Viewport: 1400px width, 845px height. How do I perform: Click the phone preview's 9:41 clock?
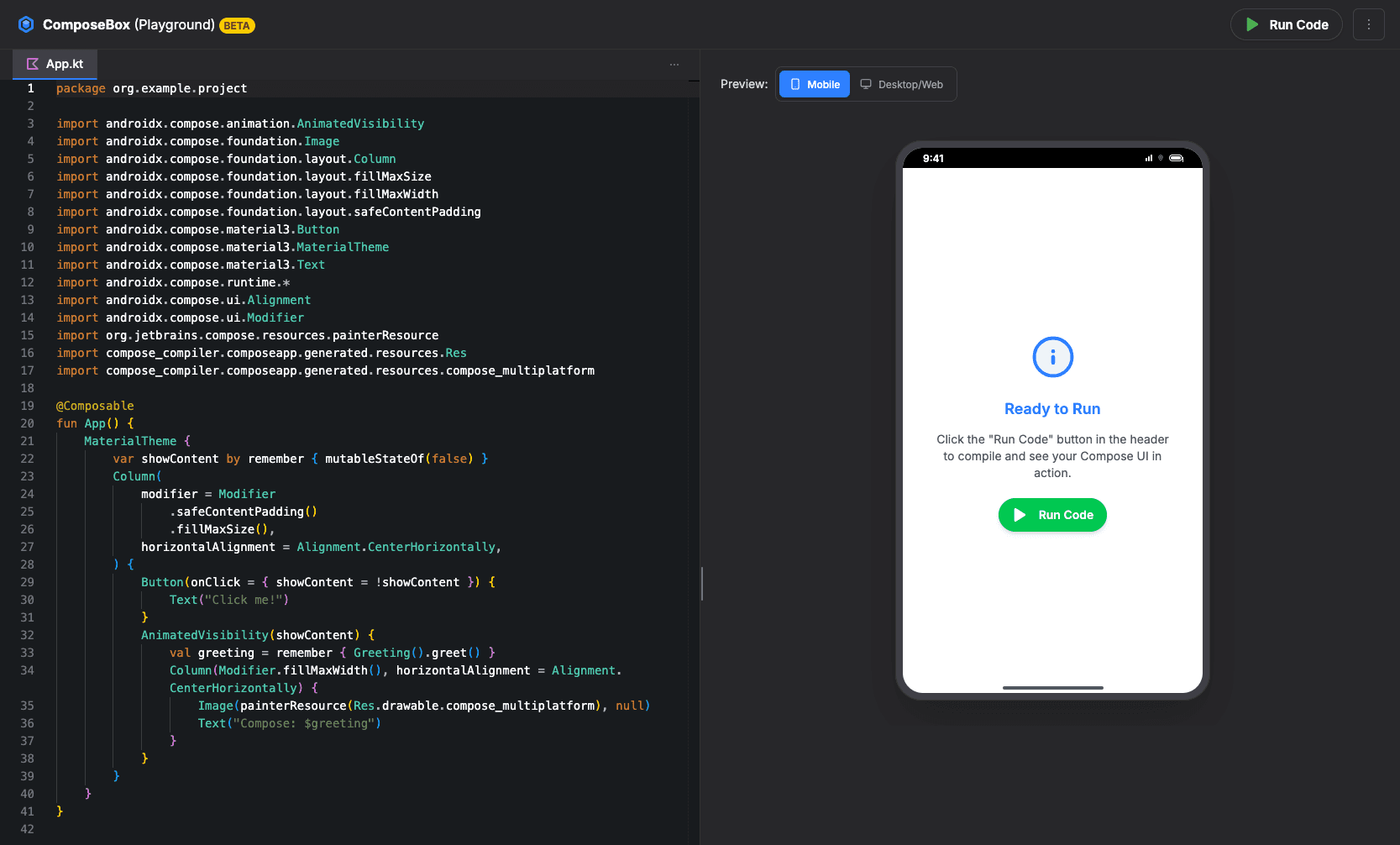click(x=933, y=158)
